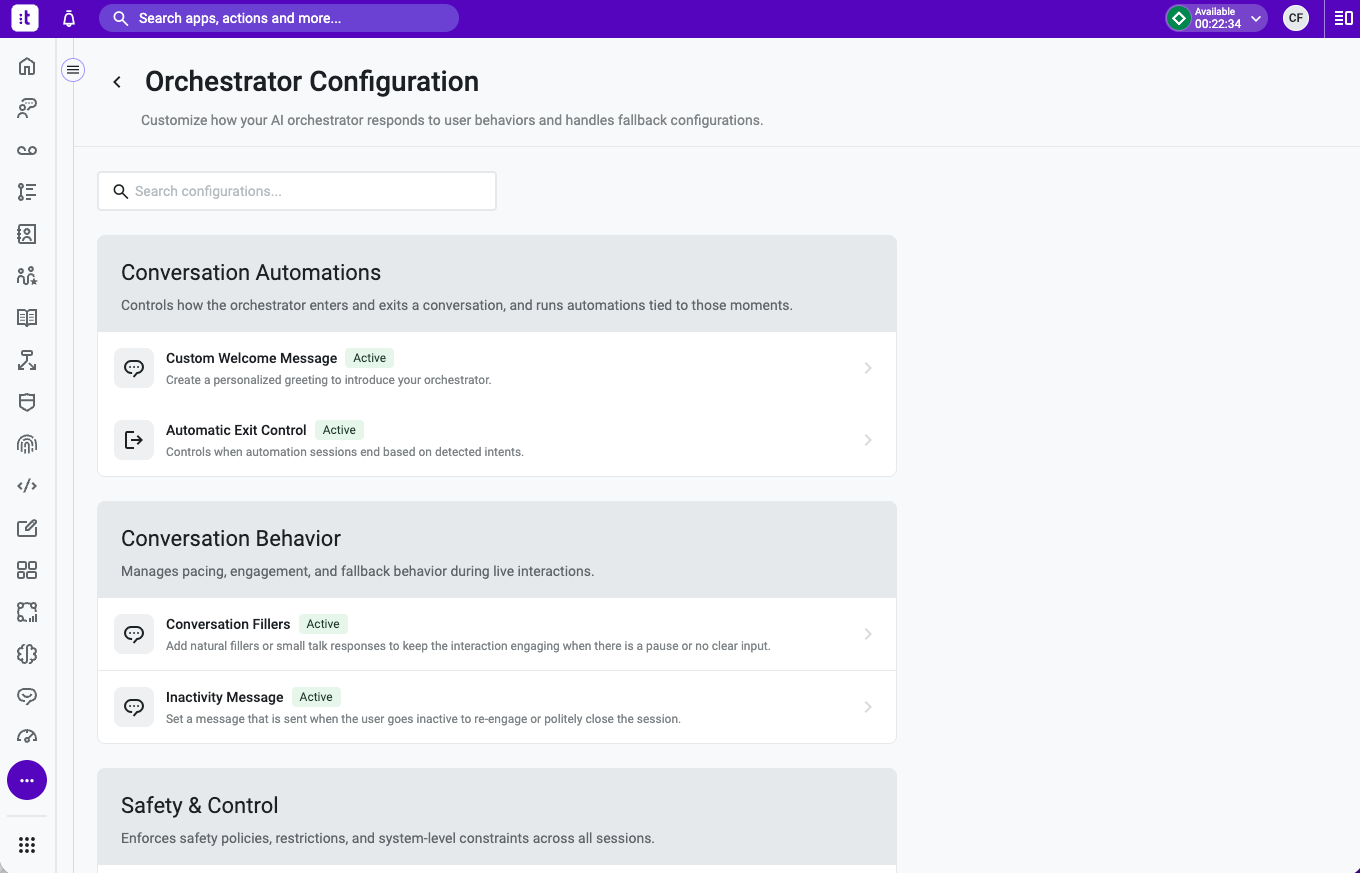Toggle the sidebar collapse hamburger button

(73, 70)
